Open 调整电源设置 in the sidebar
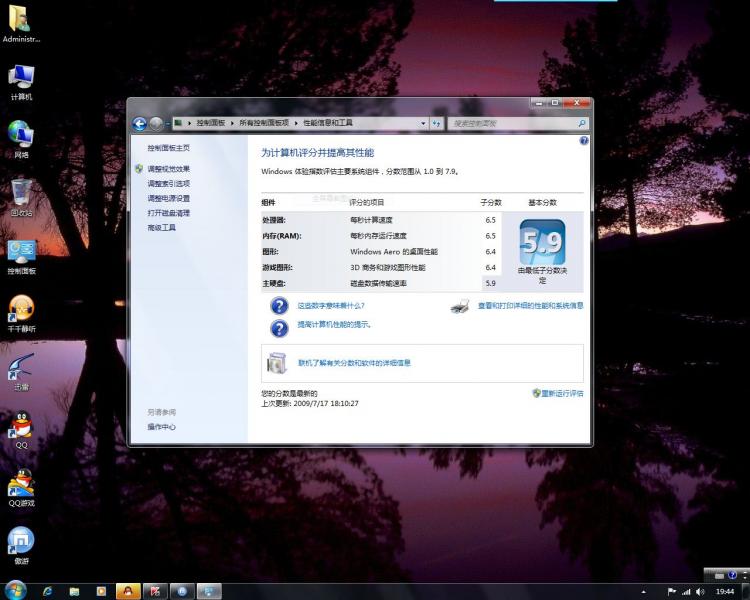Viewport: 750px width, 600px height. point(168,199)
